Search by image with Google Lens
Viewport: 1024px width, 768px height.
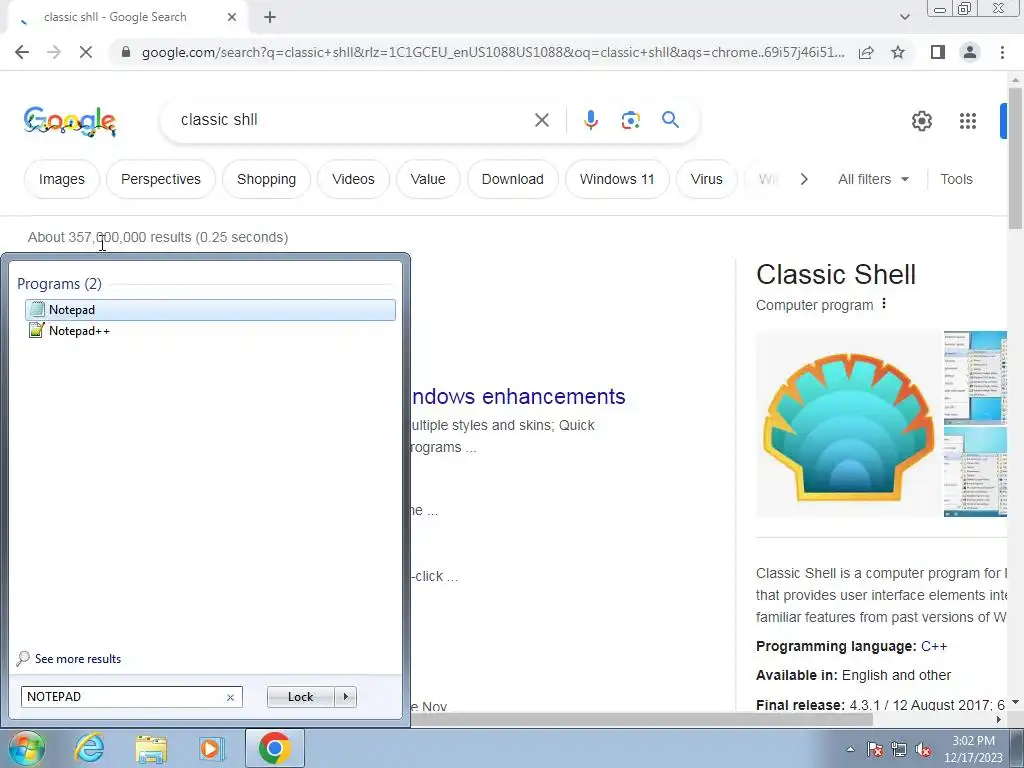630,120
